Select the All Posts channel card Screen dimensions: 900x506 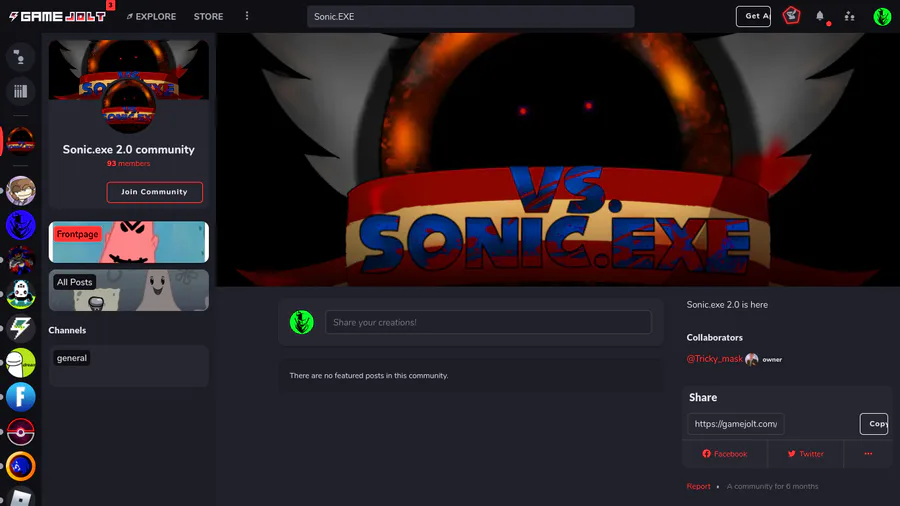129,290
